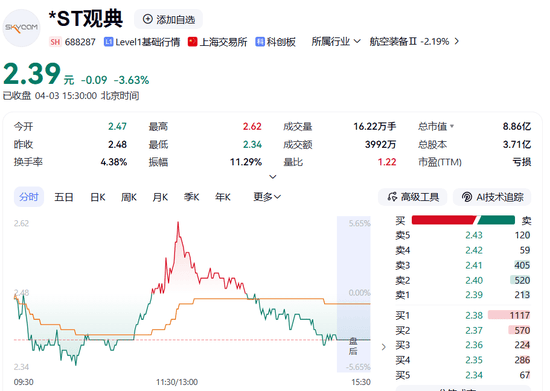Click 换手率 value 4.38%
The width and height of the screenshot is (550, 391).
click(x=114, y=162)
